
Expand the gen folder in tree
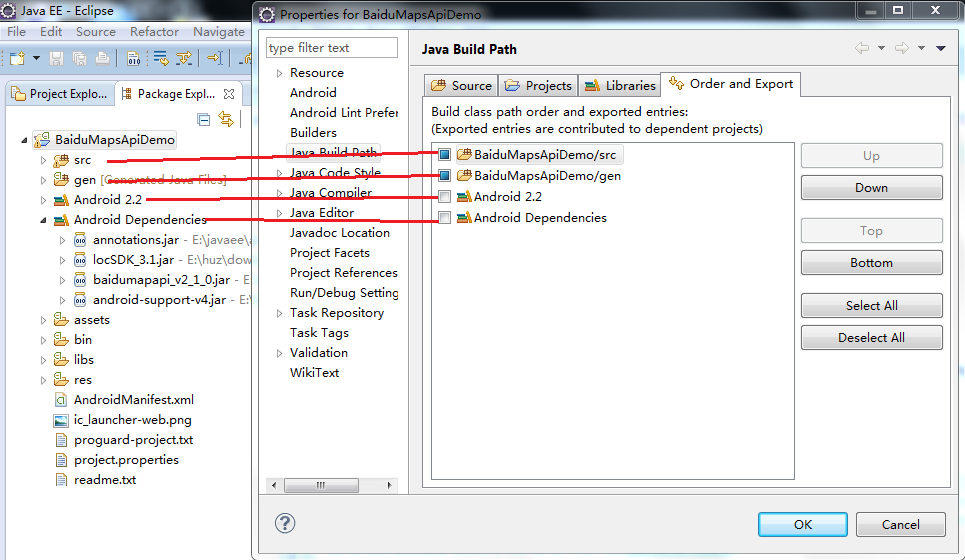43,180
